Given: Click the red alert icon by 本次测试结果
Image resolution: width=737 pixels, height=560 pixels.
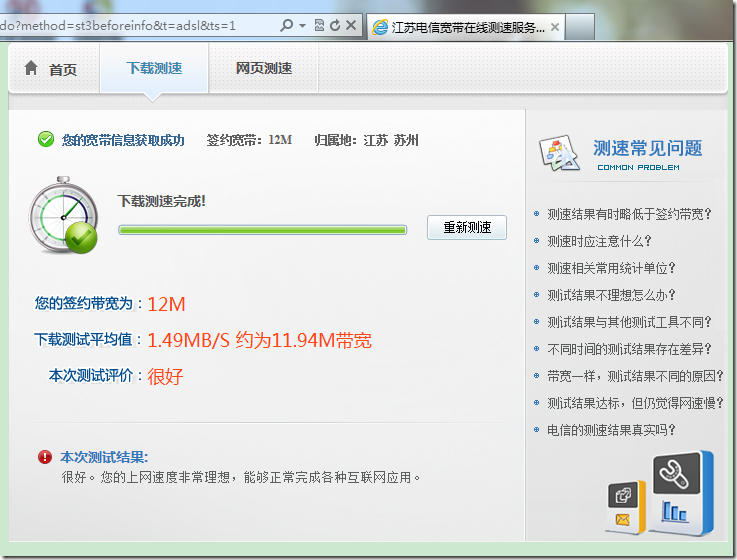Looking at the screenshot, I should [x=45, y=457].
